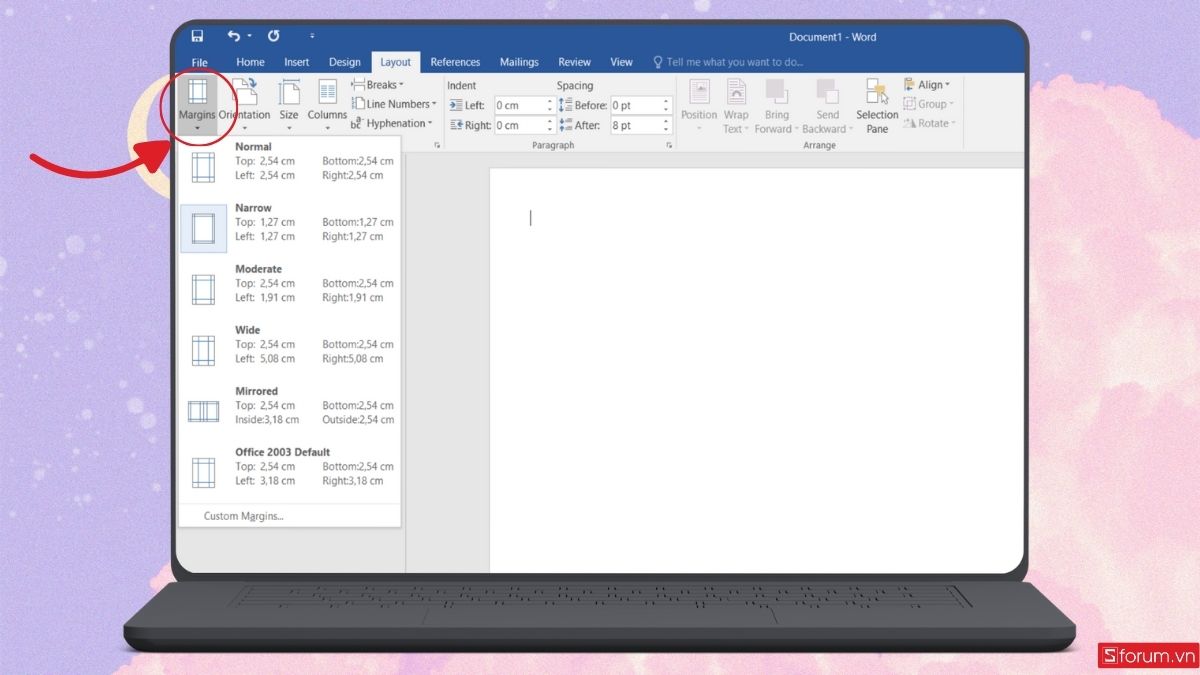Open the Orientation dropdown

[245, 105]
